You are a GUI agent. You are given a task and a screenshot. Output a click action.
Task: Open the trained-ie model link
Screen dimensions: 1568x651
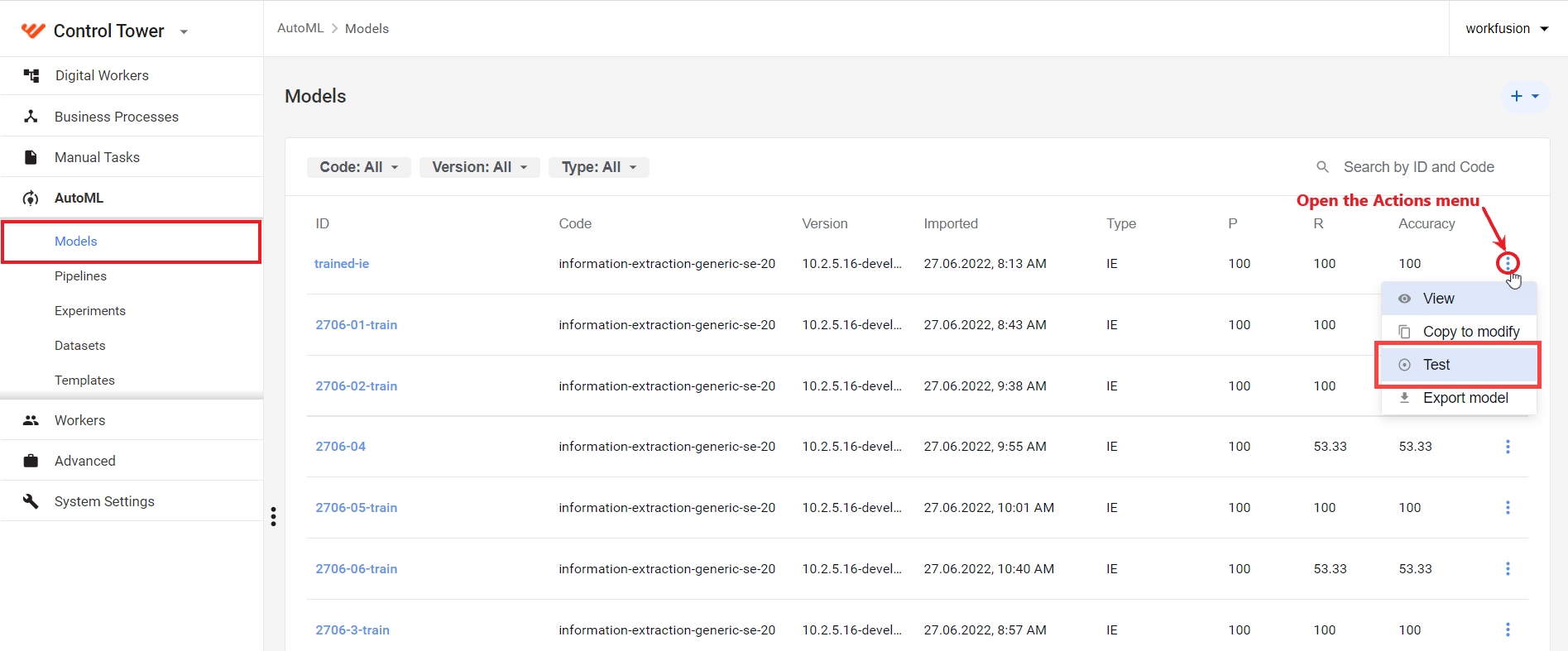(x=342, y=264)
